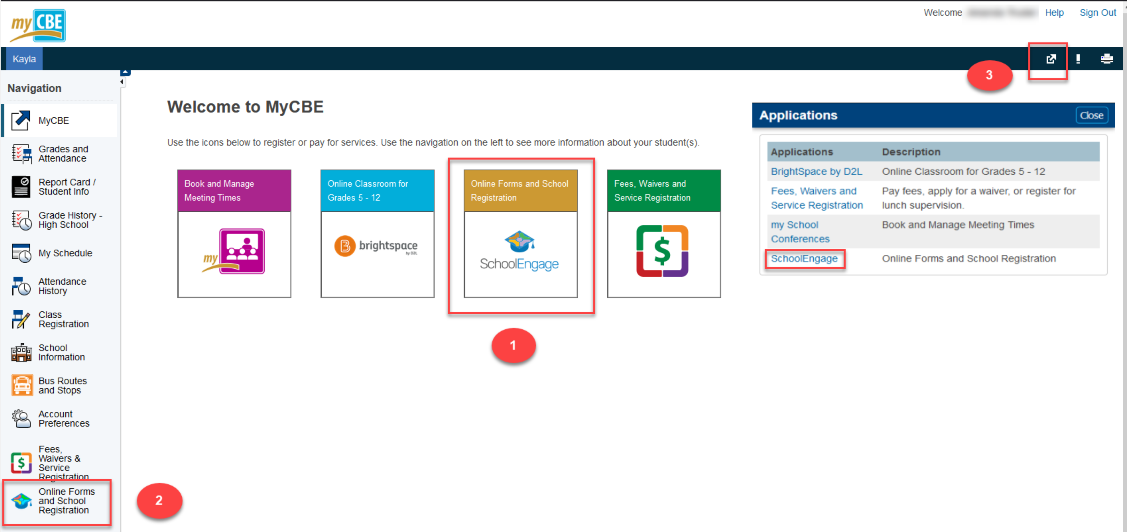Open the SchoolEngage registration tile
Image resolution: width=1127 pixels, height=532 pixels.
521,235
